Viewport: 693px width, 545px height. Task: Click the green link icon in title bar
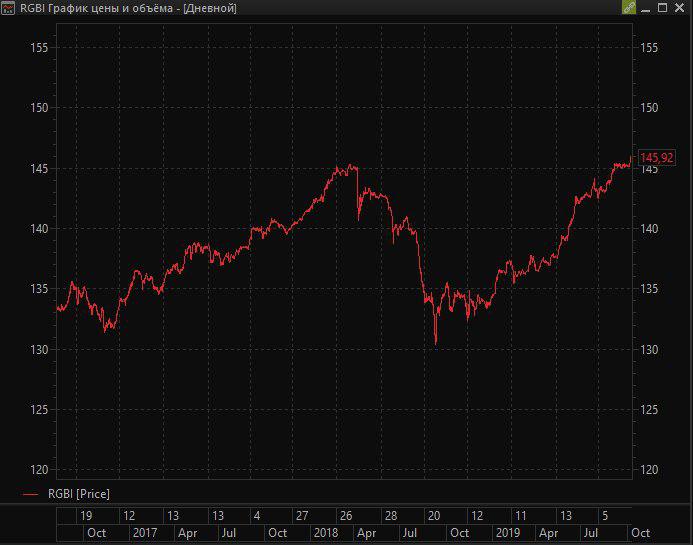tap(629, 8)
